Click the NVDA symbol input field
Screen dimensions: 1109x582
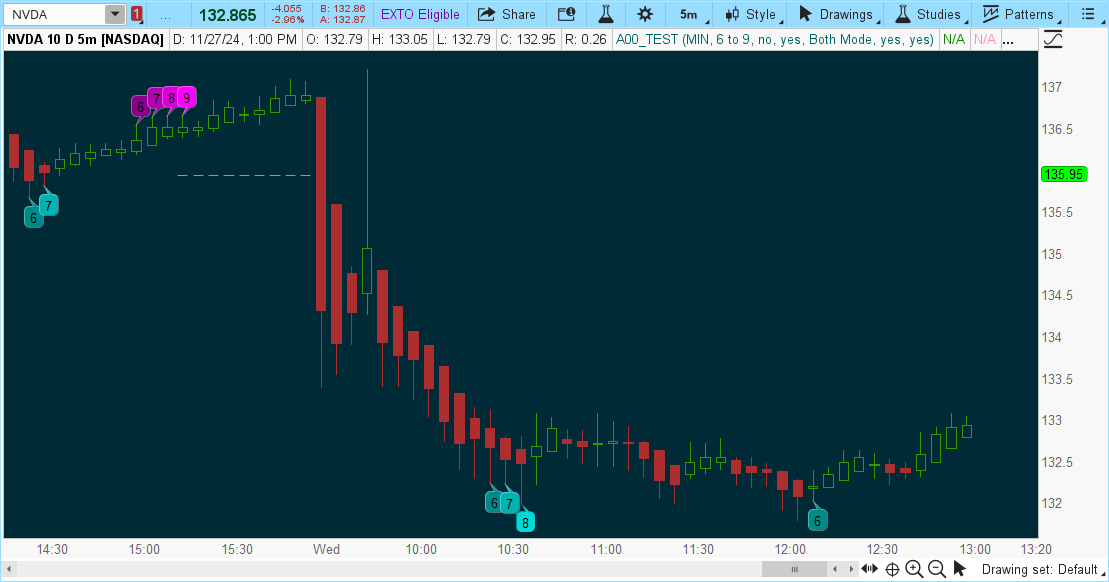point(55,14)
